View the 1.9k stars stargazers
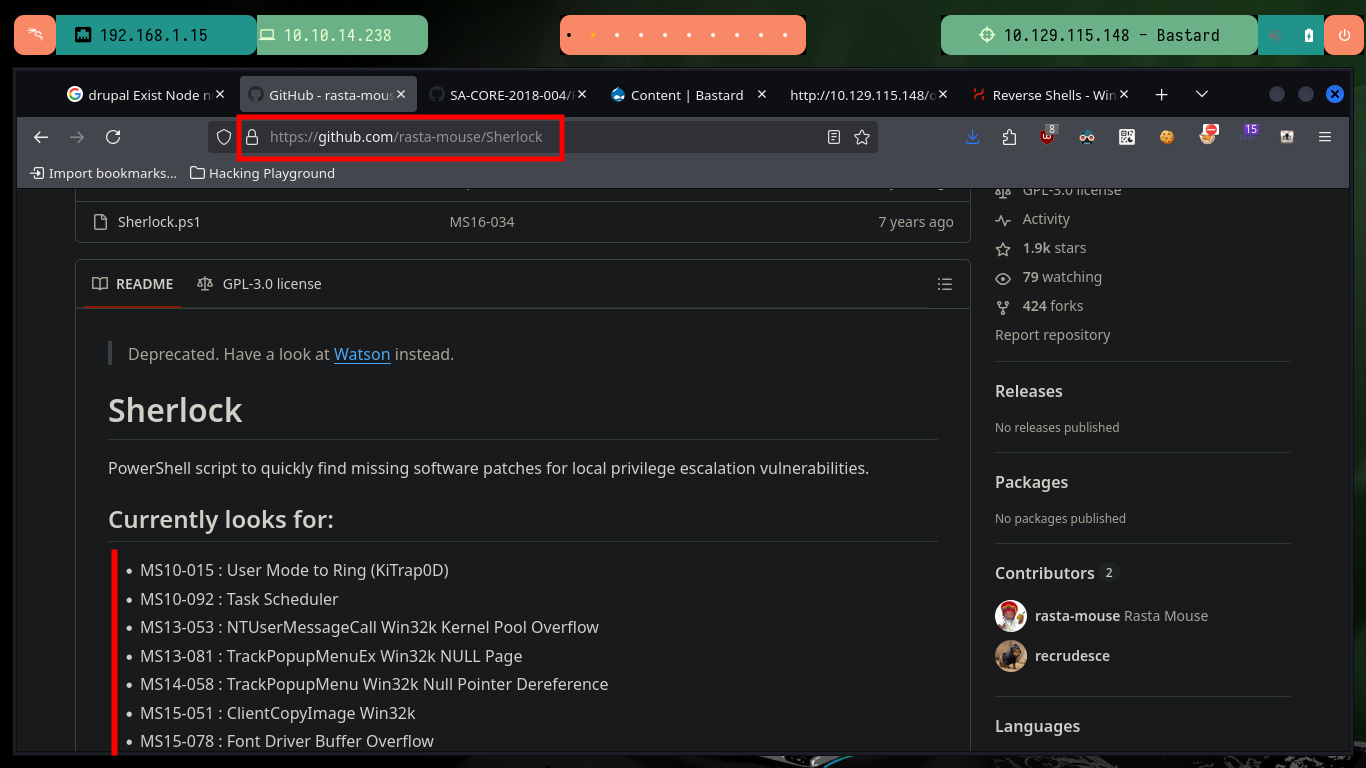Viewport: 1366px width, 768px height. click(1054, 248)
